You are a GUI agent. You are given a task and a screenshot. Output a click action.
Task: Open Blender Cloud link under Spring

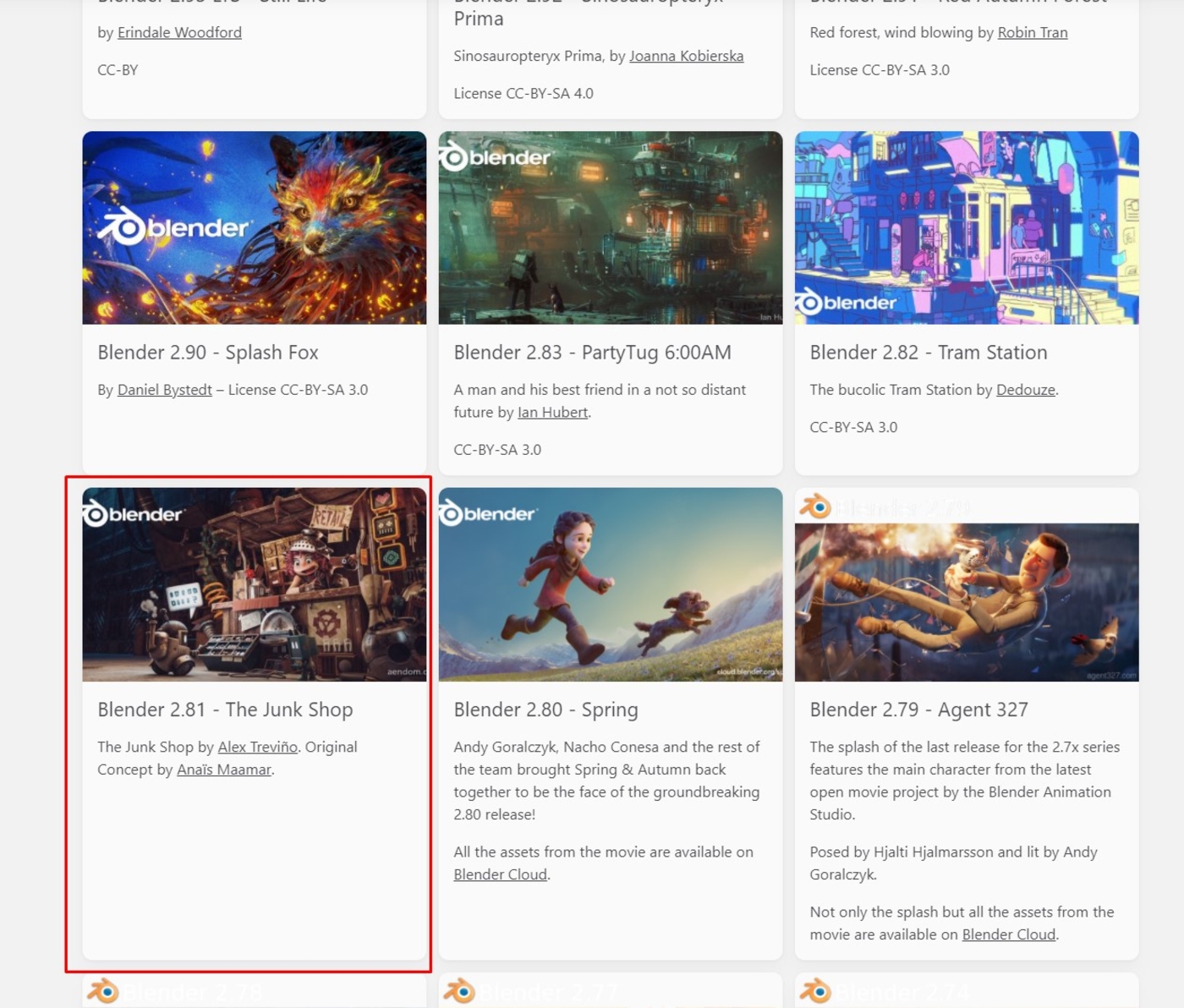[x=501, y=874]
